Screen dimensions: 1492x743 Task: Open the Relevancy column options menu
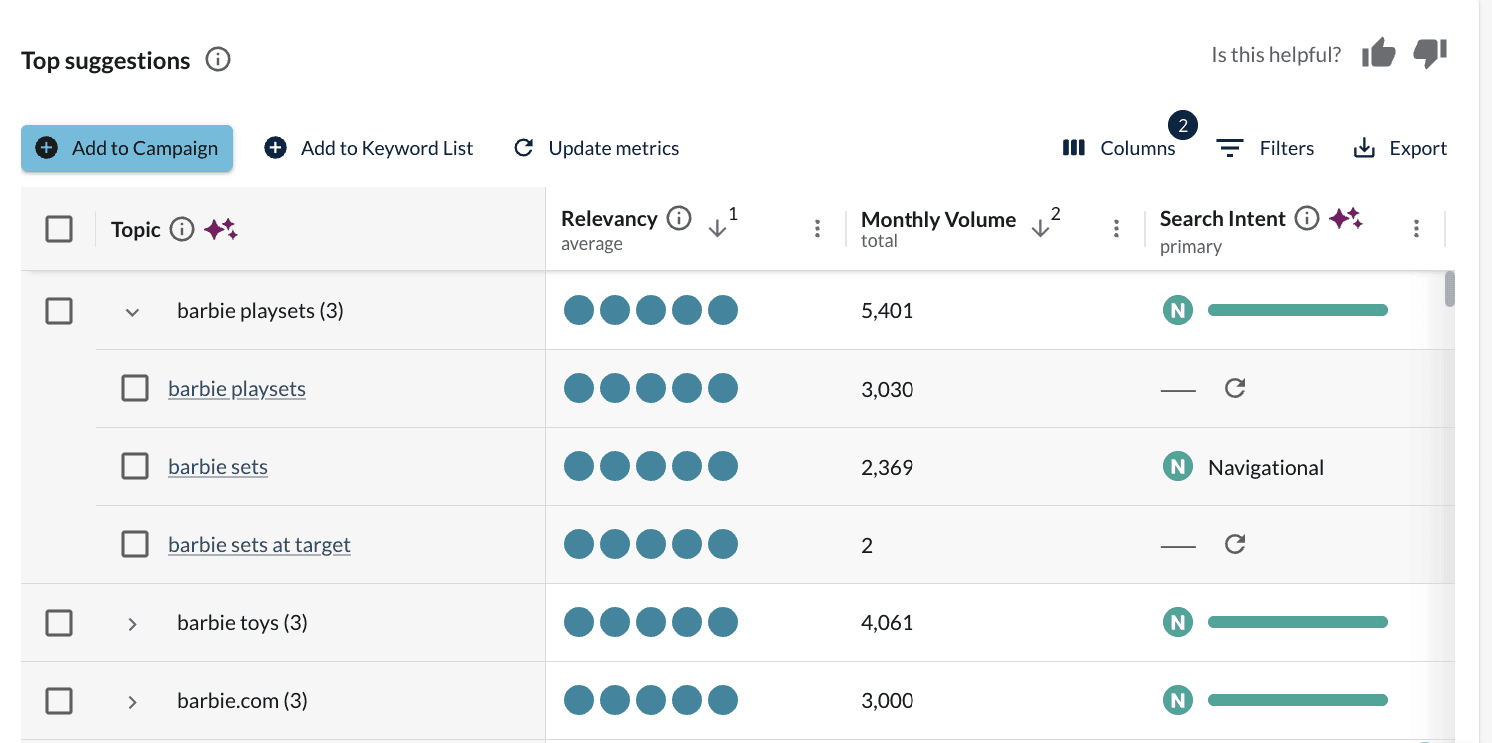click(x=817, y=229)
